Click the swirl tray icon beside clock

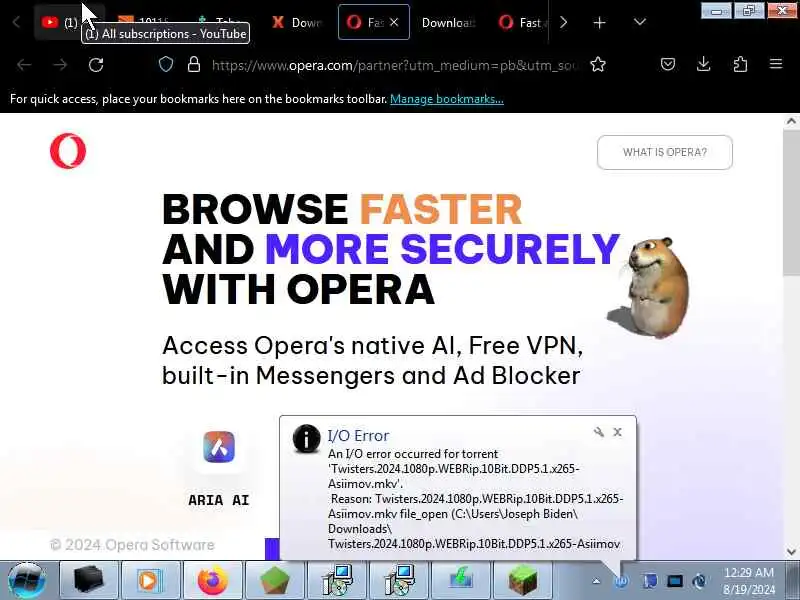pos(699,581)
